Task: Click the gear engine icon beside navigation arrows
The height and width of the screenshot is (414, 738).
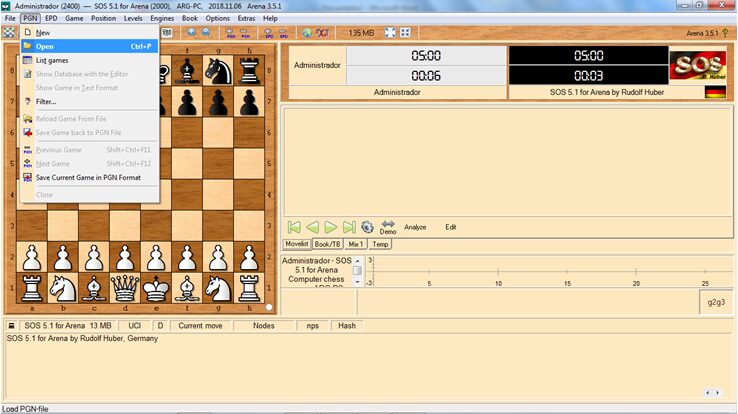Action: click(367, 227)
